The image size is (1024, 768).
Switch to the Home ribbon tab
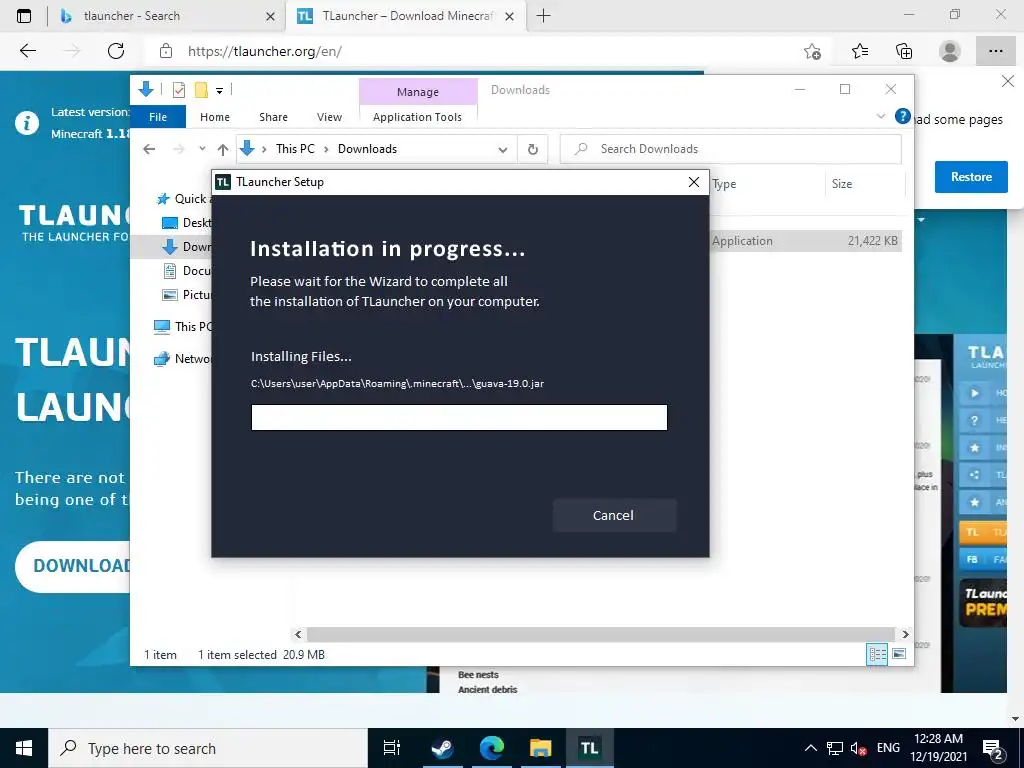point(215,117)
